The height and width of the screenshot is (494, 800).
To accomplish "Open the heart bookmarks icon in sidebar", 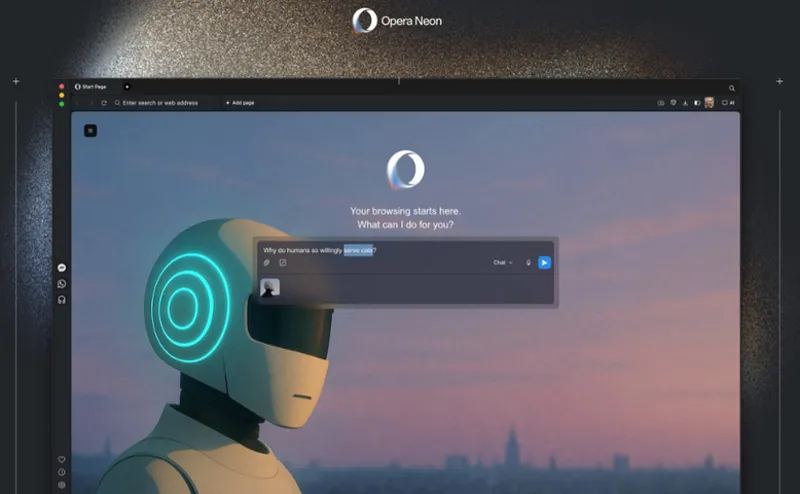I will coord(62,459).
